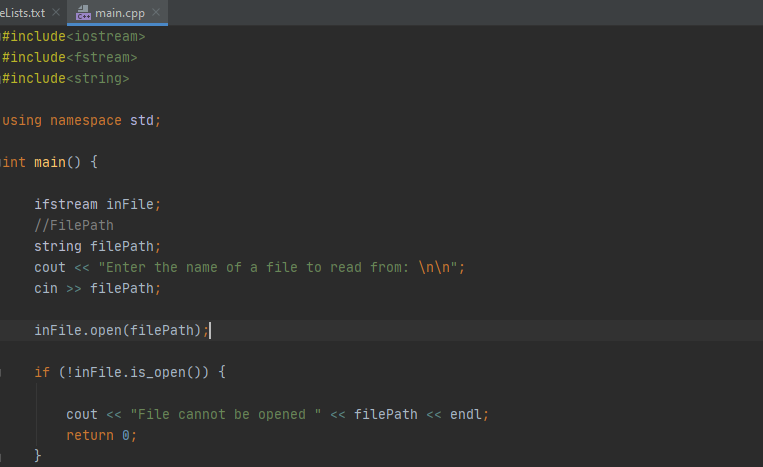The height and width of the screenshot is (467, 763).
Task: Click the int main() declaration
Action: tap(50, 162)
